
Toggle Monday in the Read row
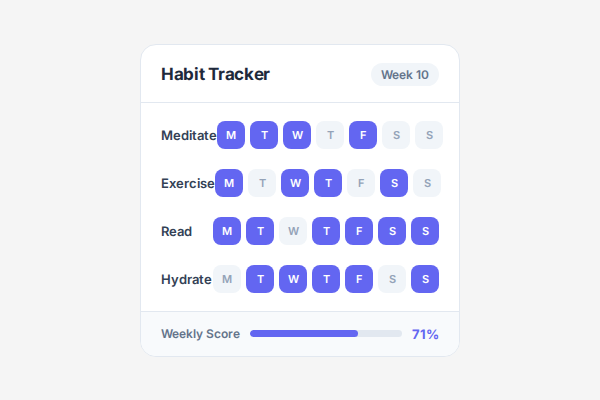pyautogui.click(x=227, y=231)
